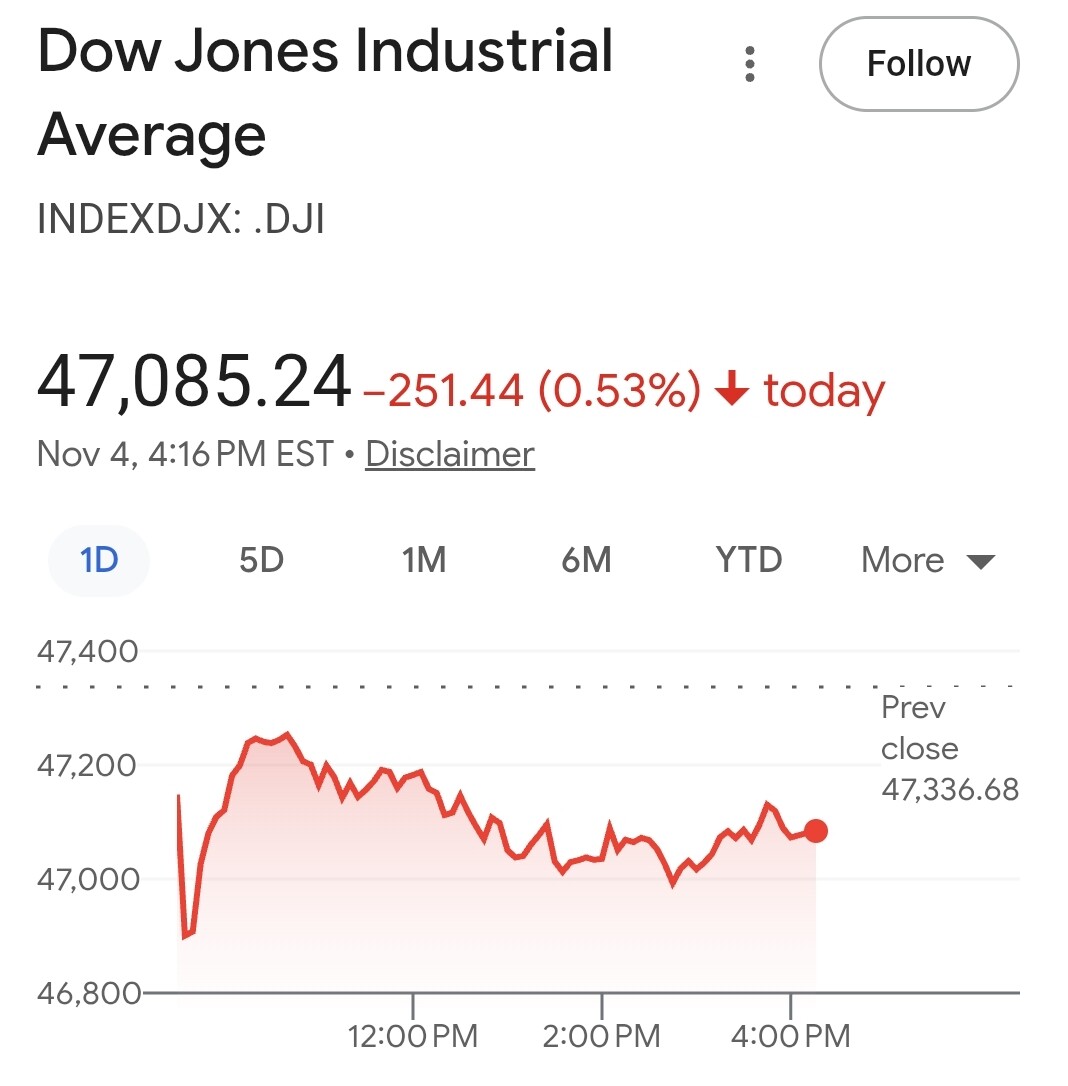Expand the More time ranges dropdown
This screenshot has height=1086, width=1068.
point(928,560)
